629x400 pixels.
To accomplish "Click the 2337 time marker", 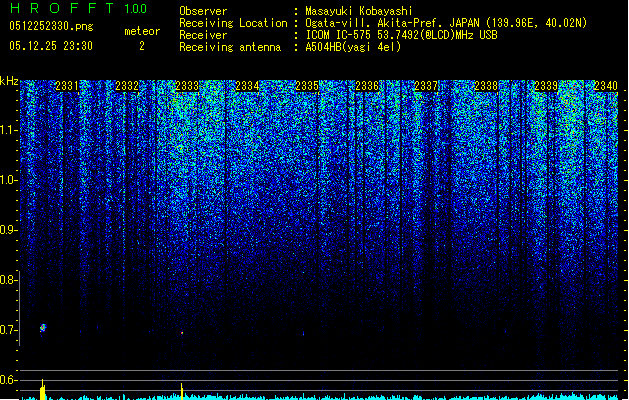I will [x=426, y=86].
